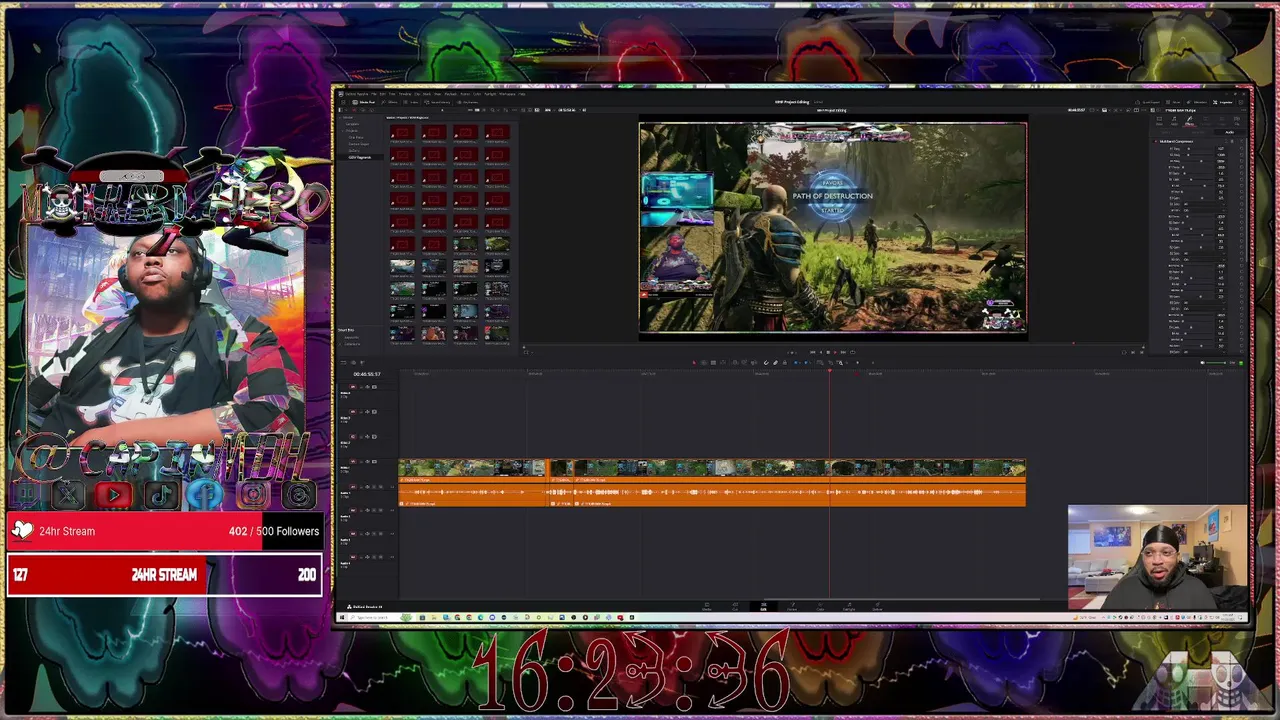Collapse the Projects bin tree arrow
Image resolution: width=1280 pixels, height=720 pixels.
345,131
